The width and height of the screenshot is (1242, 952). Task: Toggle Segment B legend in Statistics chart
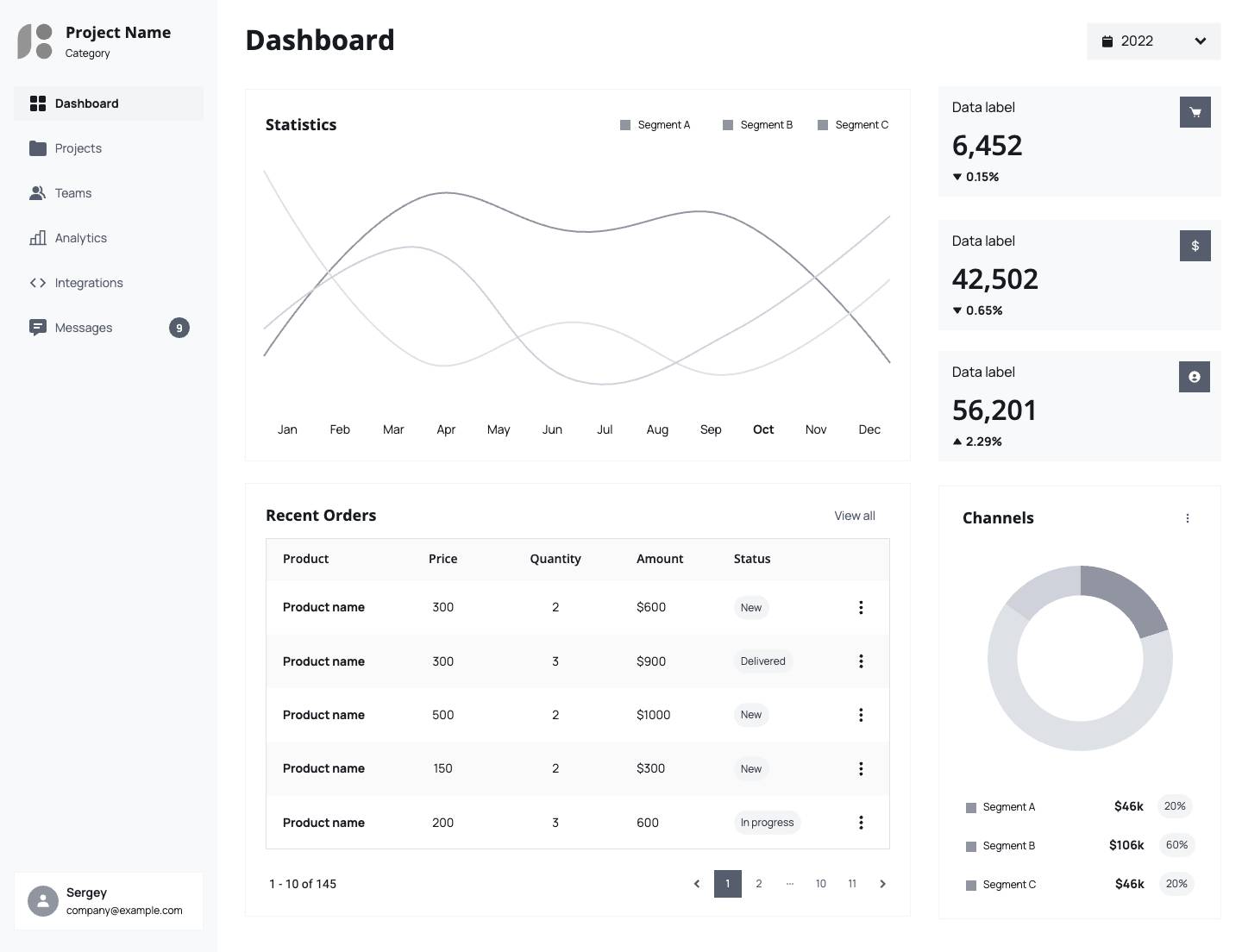pos(757,125)
